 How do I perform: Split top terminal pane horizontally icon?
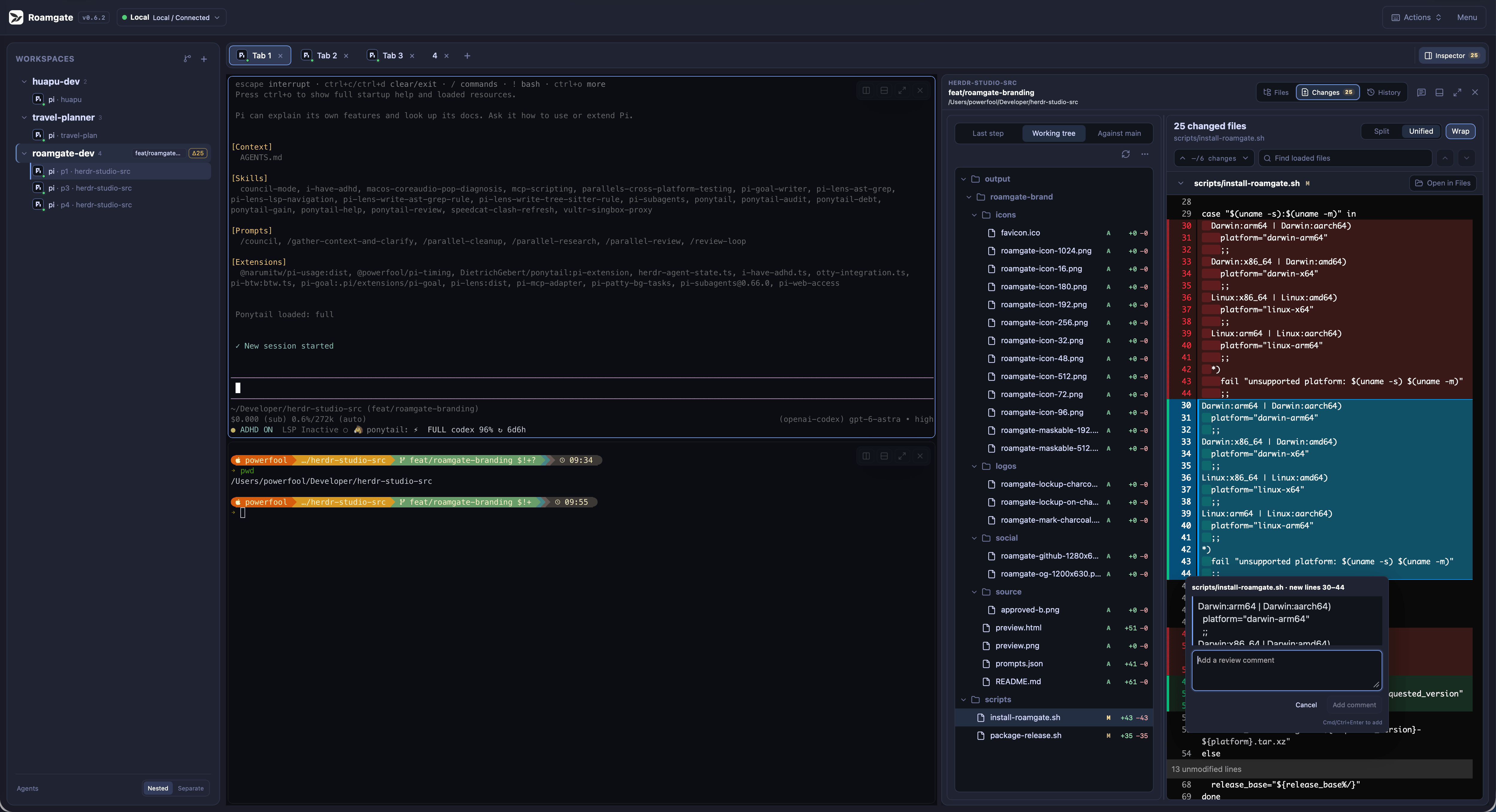pyautogui.click(x=884, y=91)
